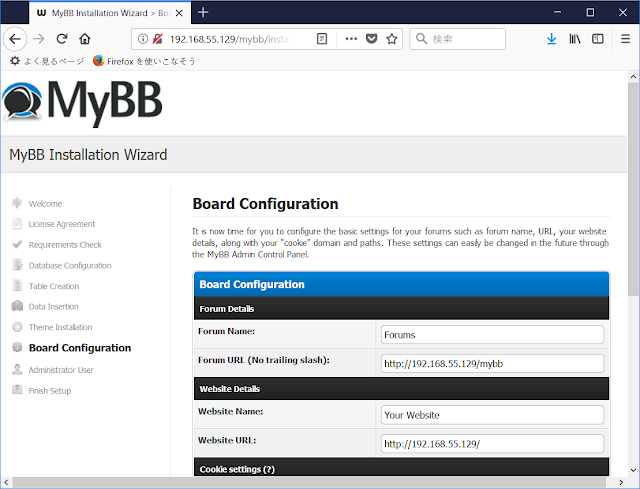Select Welcome in the wizard steps
The image size is (640, 489).
[45, 204]
